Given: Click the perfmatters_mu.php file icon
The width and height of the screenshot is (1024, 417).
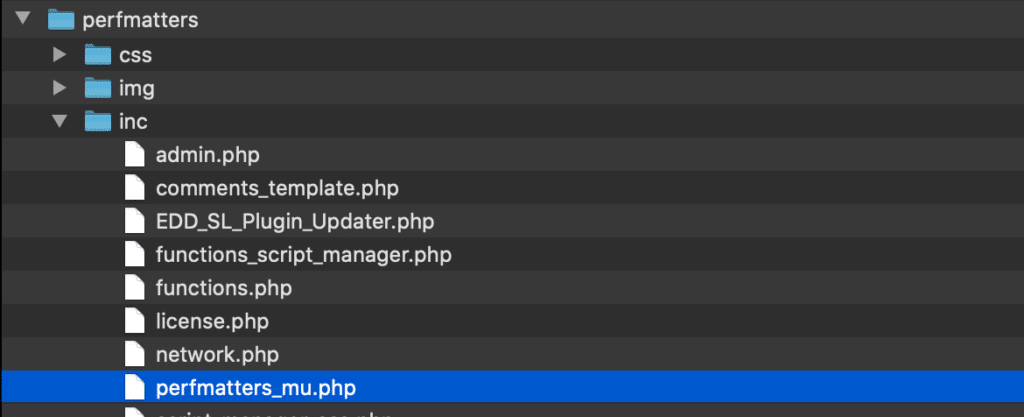Looking at the screenshot, I should pos(135,388).
